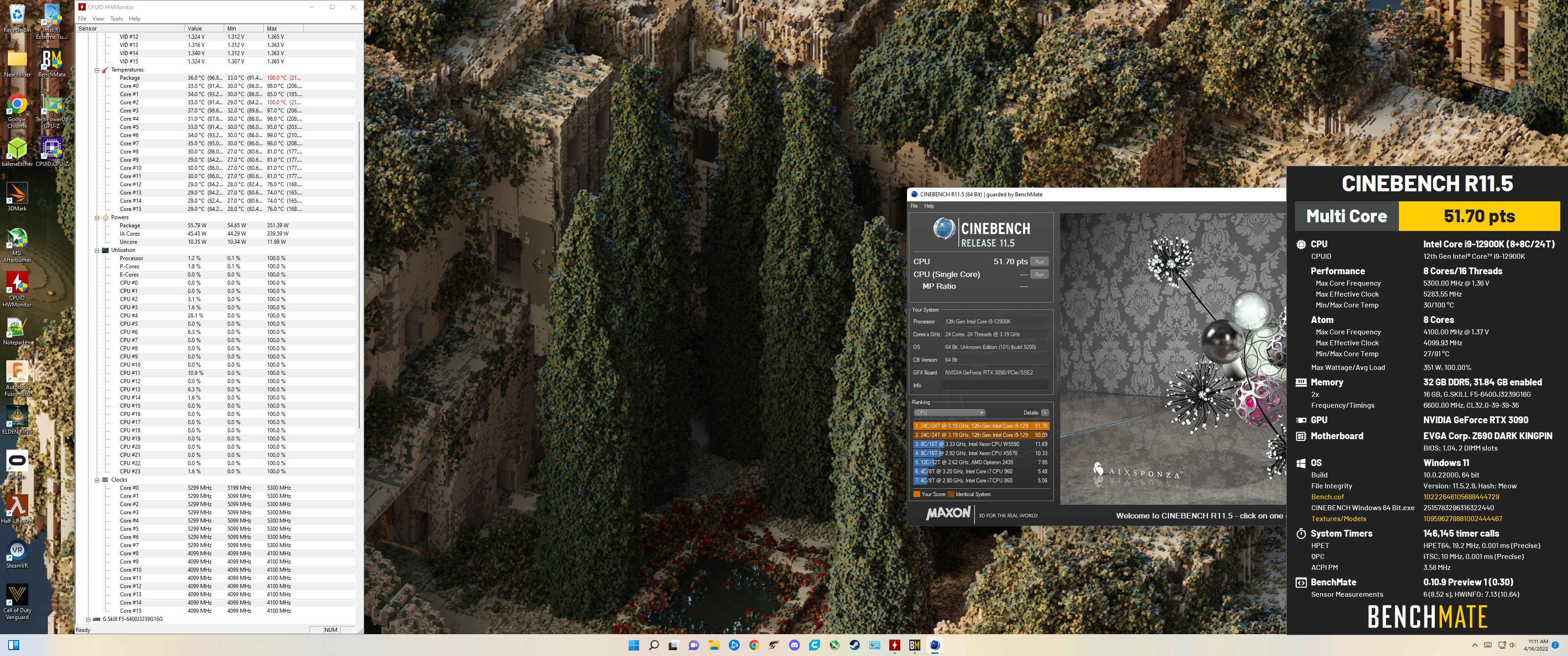Expand Details arrow in Ranking panel
The height and width of the screenshot is (656, 1568).
pyautogui.click(x=1045, y=413)
